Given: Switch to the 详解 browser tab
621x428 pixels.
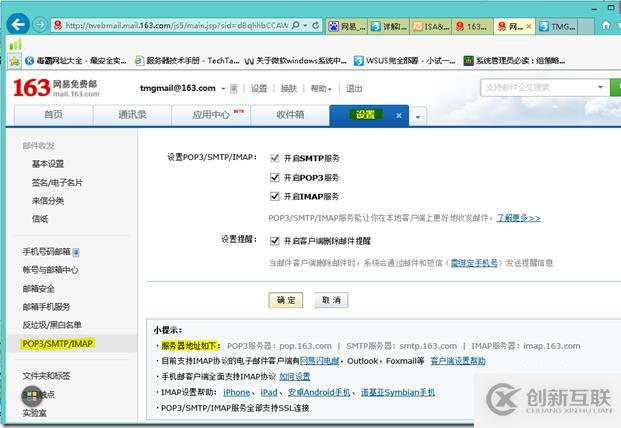Looking at the screenshot, I should pos(389,27).
